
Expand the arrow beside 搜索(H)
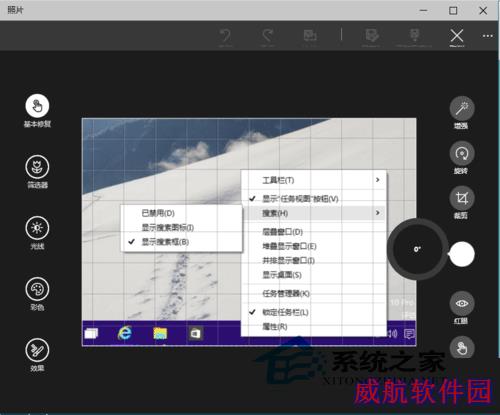[378, 212]
